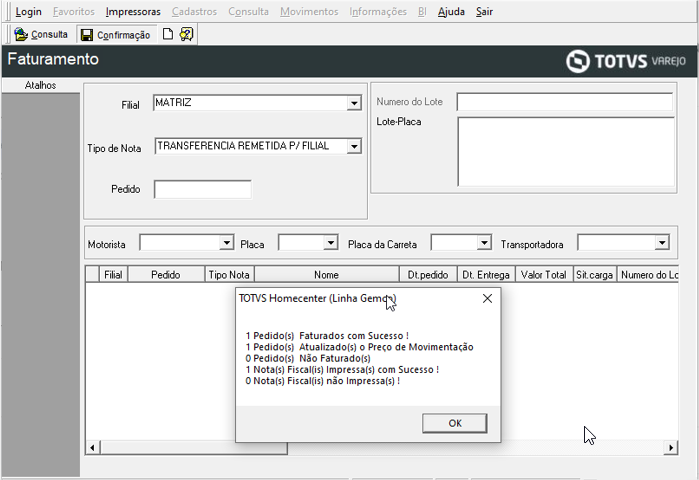Click the Valor Total column header
699x480 pixels.
pyautogui.click(x=544, y=275)
